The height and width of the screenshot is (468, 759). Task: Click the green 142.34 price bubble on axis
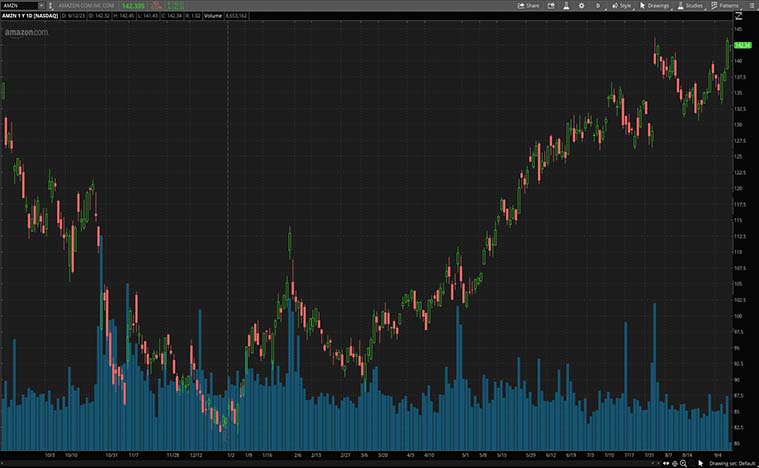(743, 45)
